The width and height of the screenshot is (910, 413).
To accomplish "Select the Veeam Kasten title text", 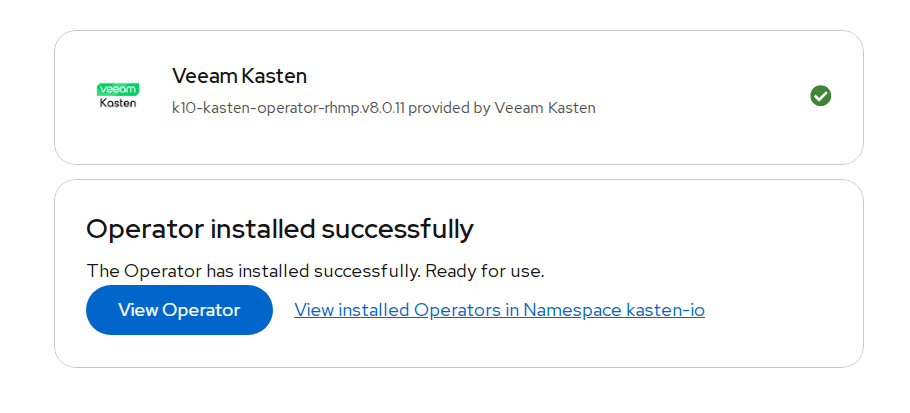I will 239,76.
